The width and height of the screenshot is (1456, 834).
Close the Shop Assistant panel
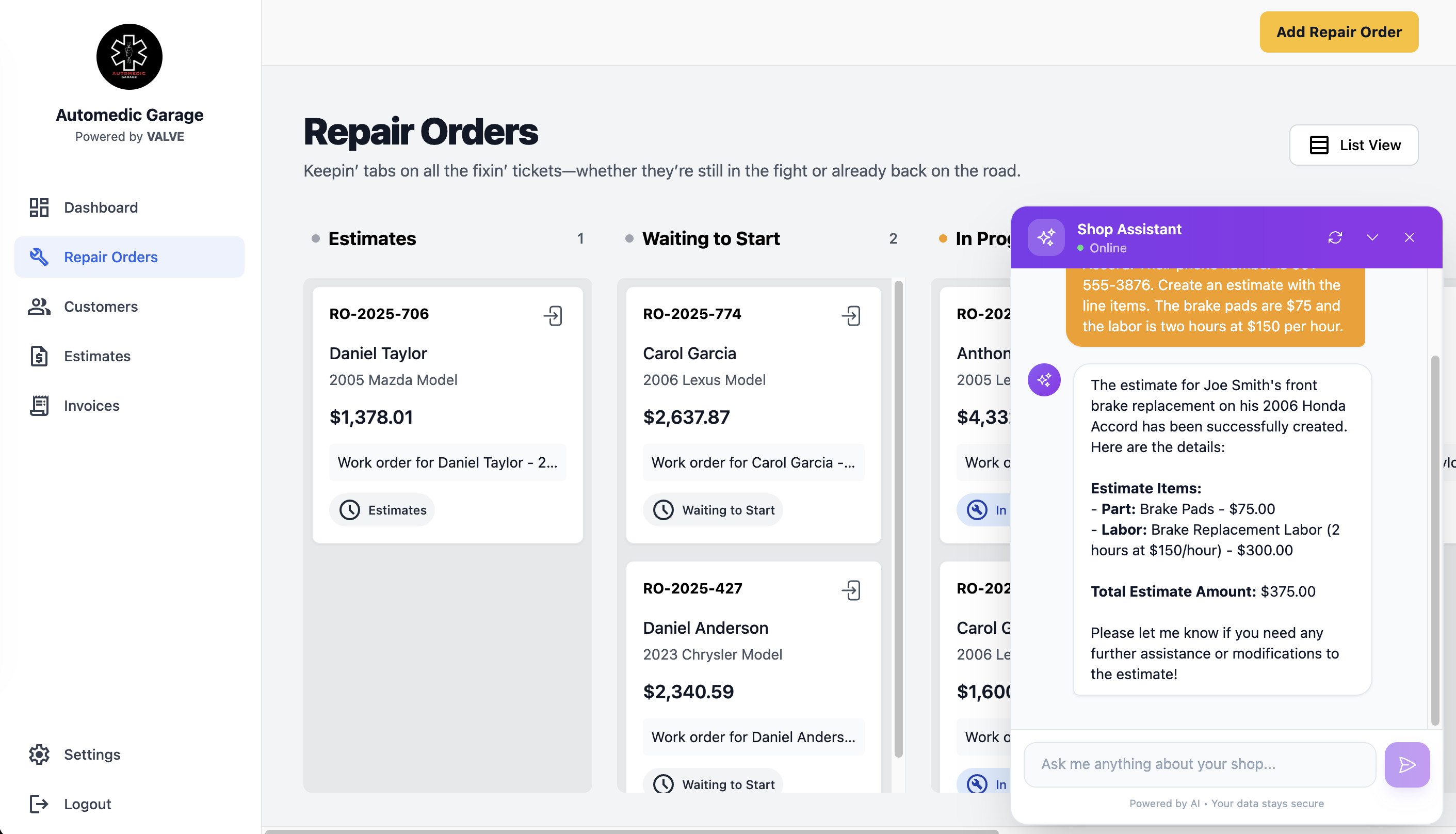click(x=1409, y=238)
